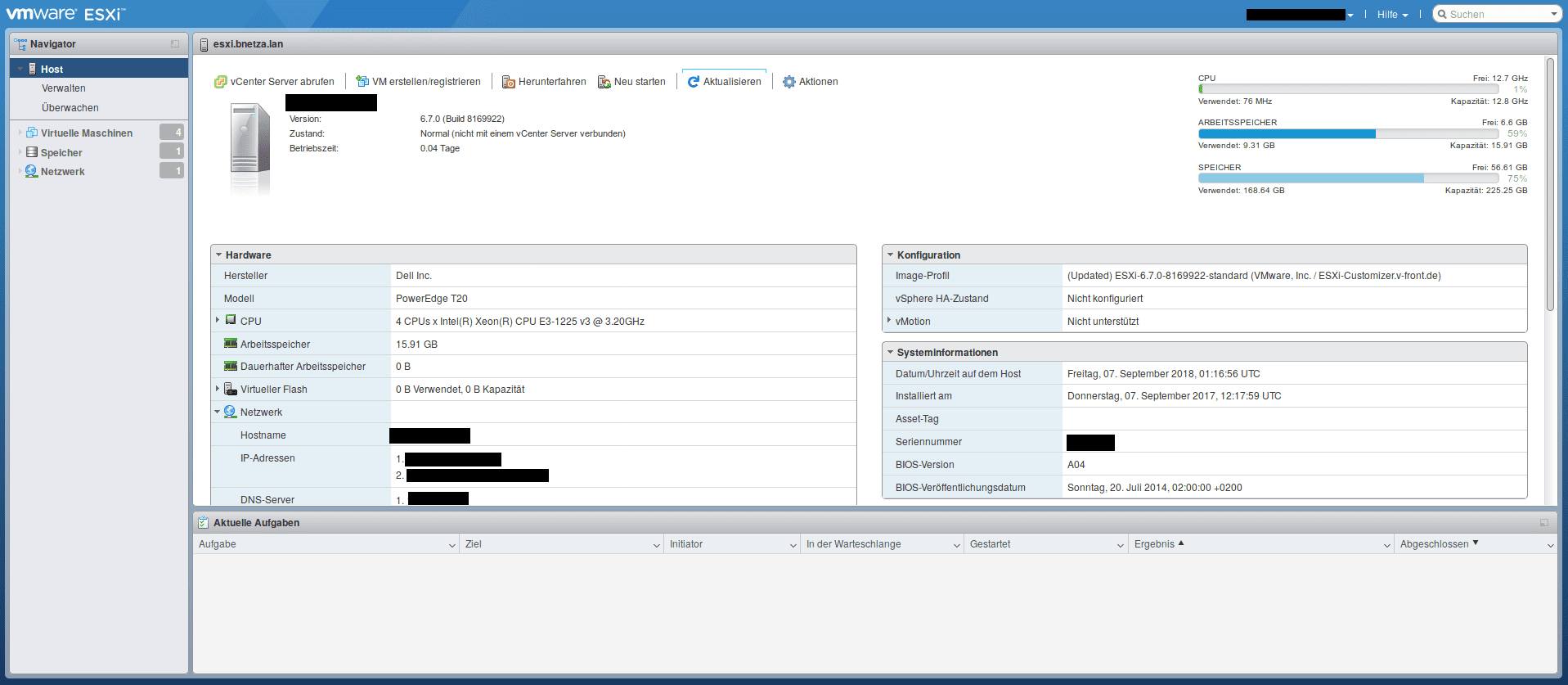The image size is (1568, 685).
Task: Open the Initiator column menu
Action: pyautogui.click(x=793, y=545)
